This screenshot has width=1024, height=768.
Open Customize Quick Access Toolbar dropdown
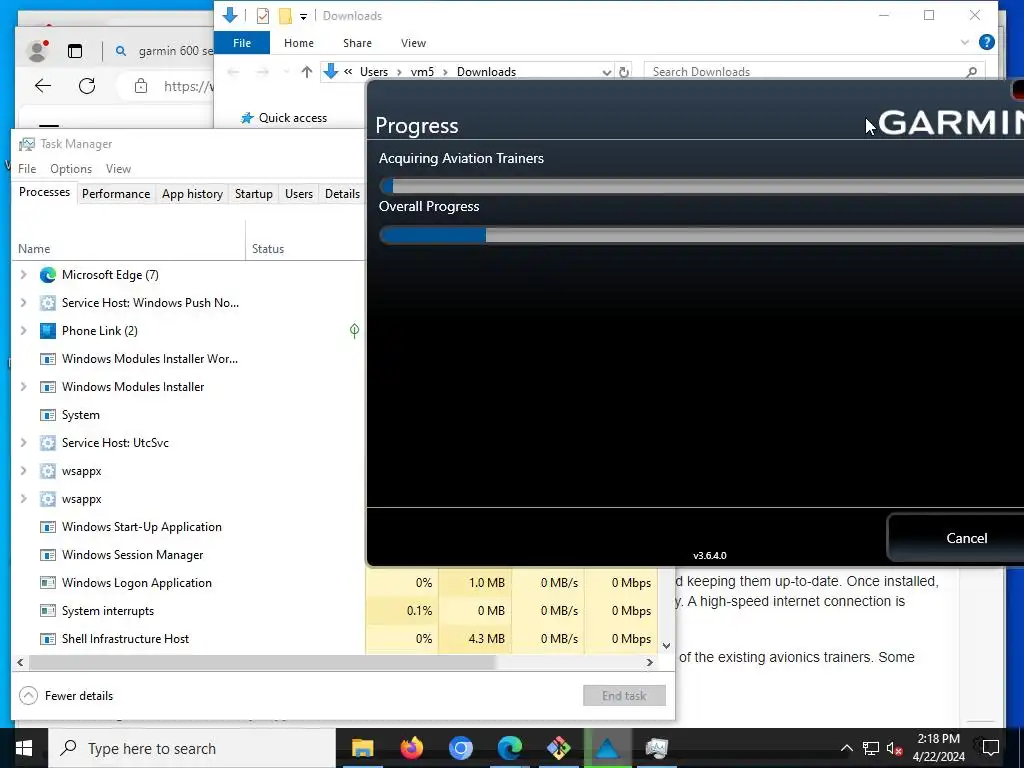pyautogui.click(x=303, y=16)
